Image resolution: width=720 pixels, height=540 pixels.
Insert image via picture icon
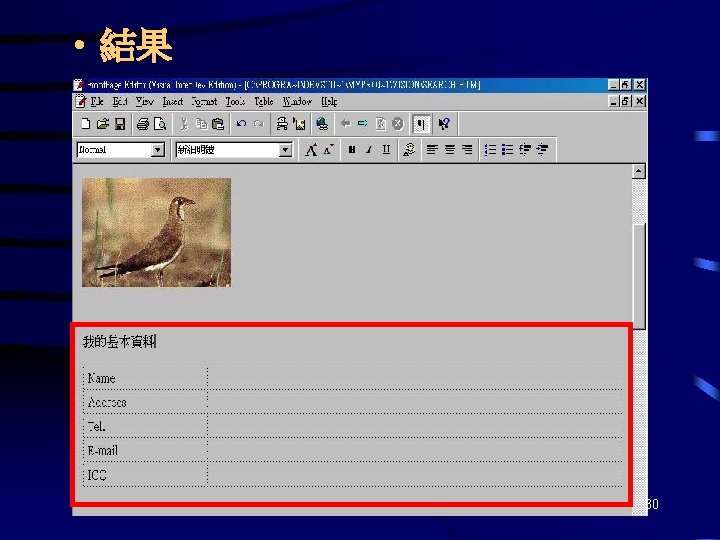click(299, 124)
